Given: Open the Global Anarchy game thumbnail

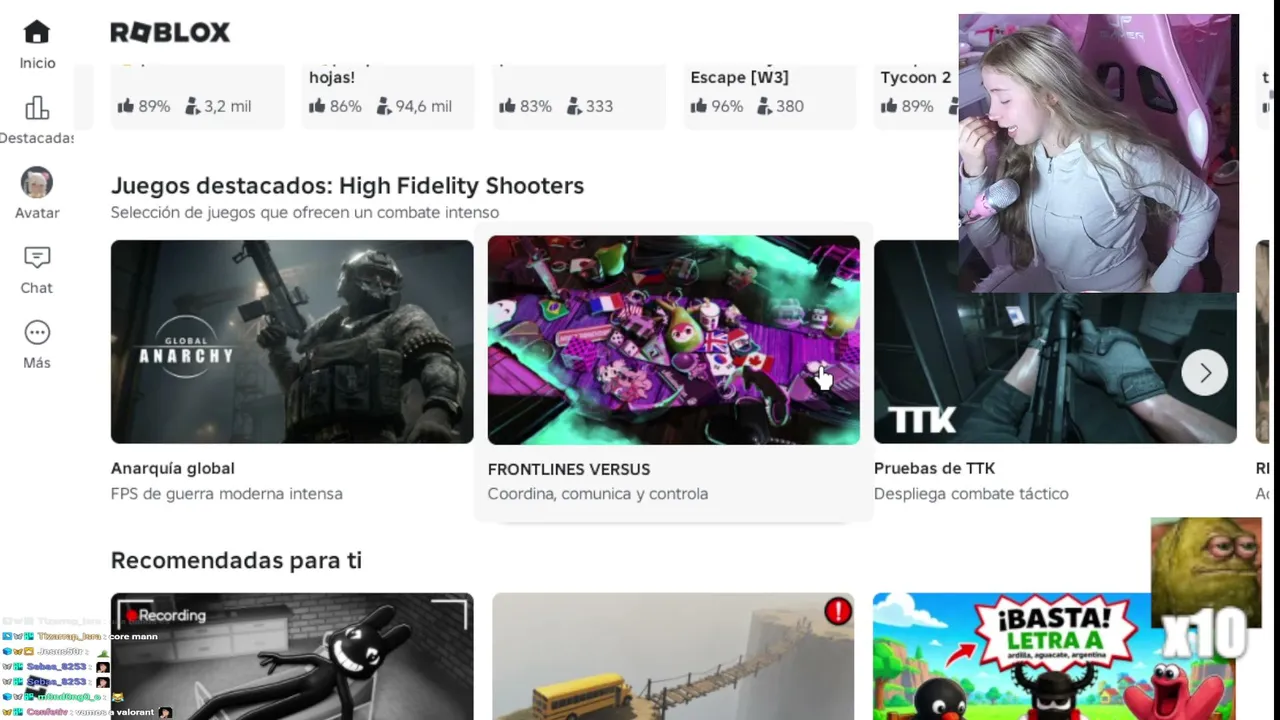Looking at the screenshot, I should tap(292, 341).
